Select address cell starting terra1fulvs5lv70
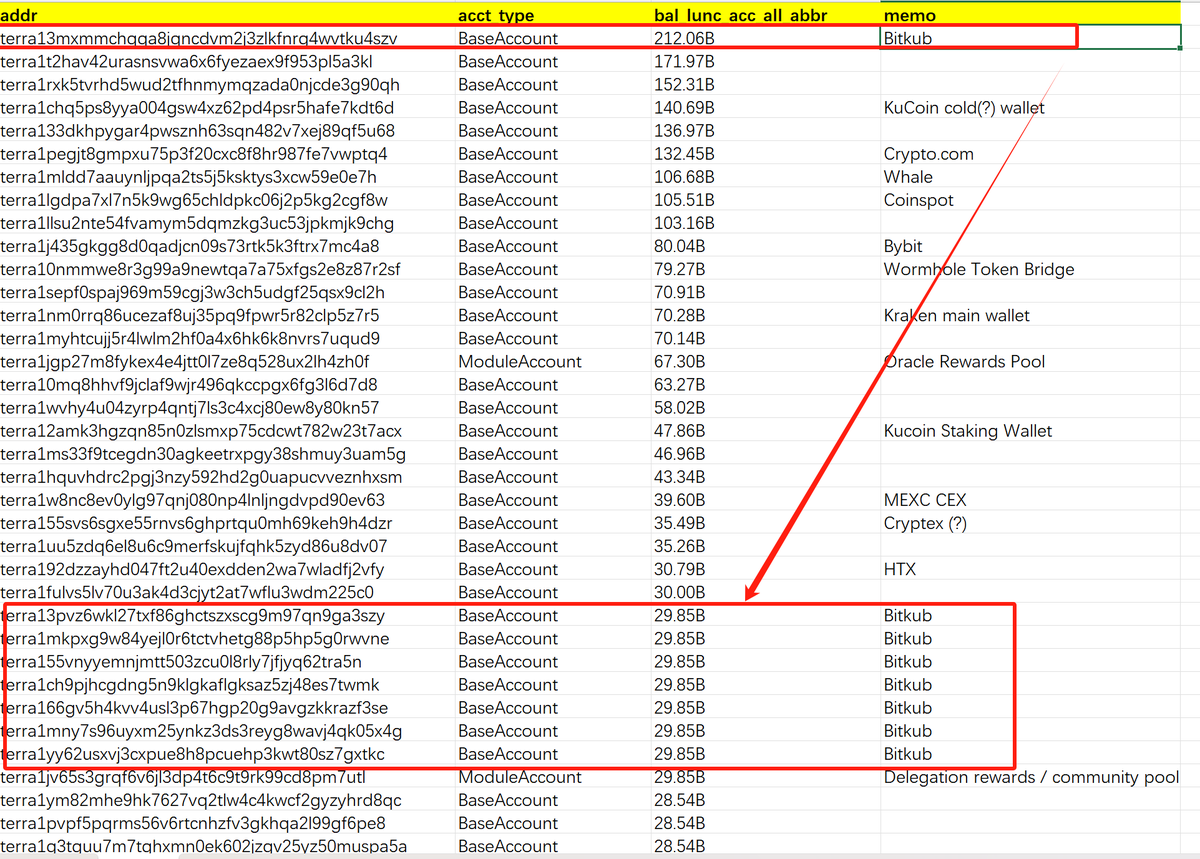The height and width of the screenshot is (859, 1200). (x=227, y=592)
